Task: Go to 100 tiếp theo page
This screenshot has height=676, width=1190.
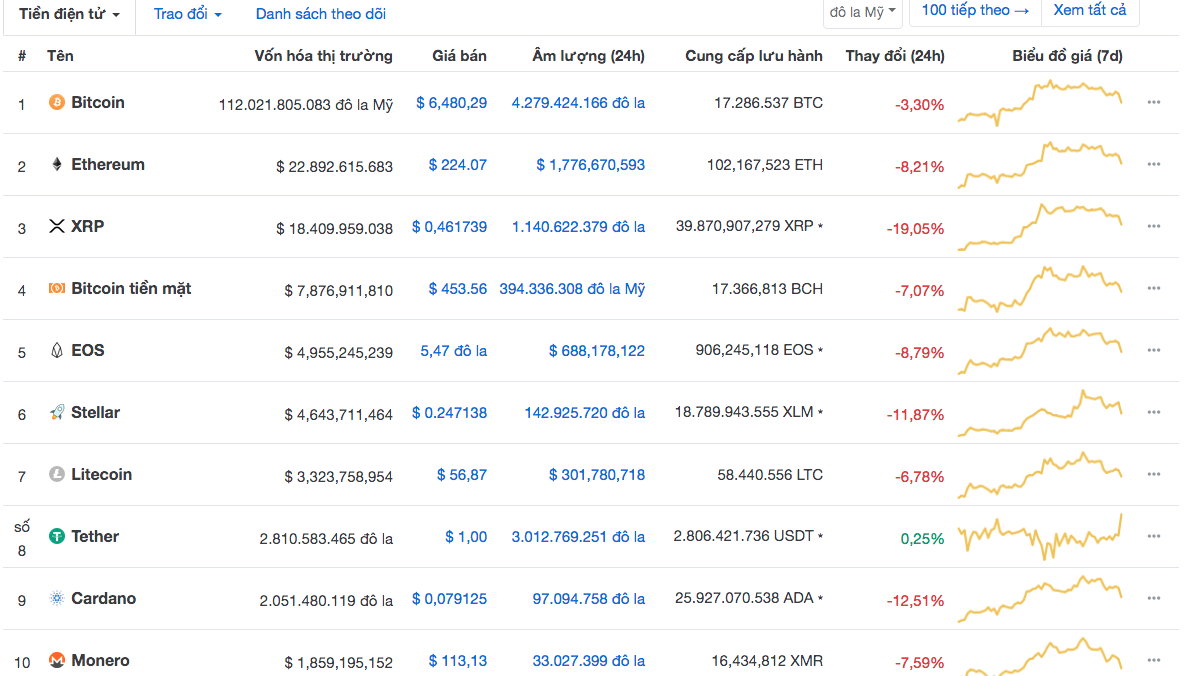Action: coord(975,11)
